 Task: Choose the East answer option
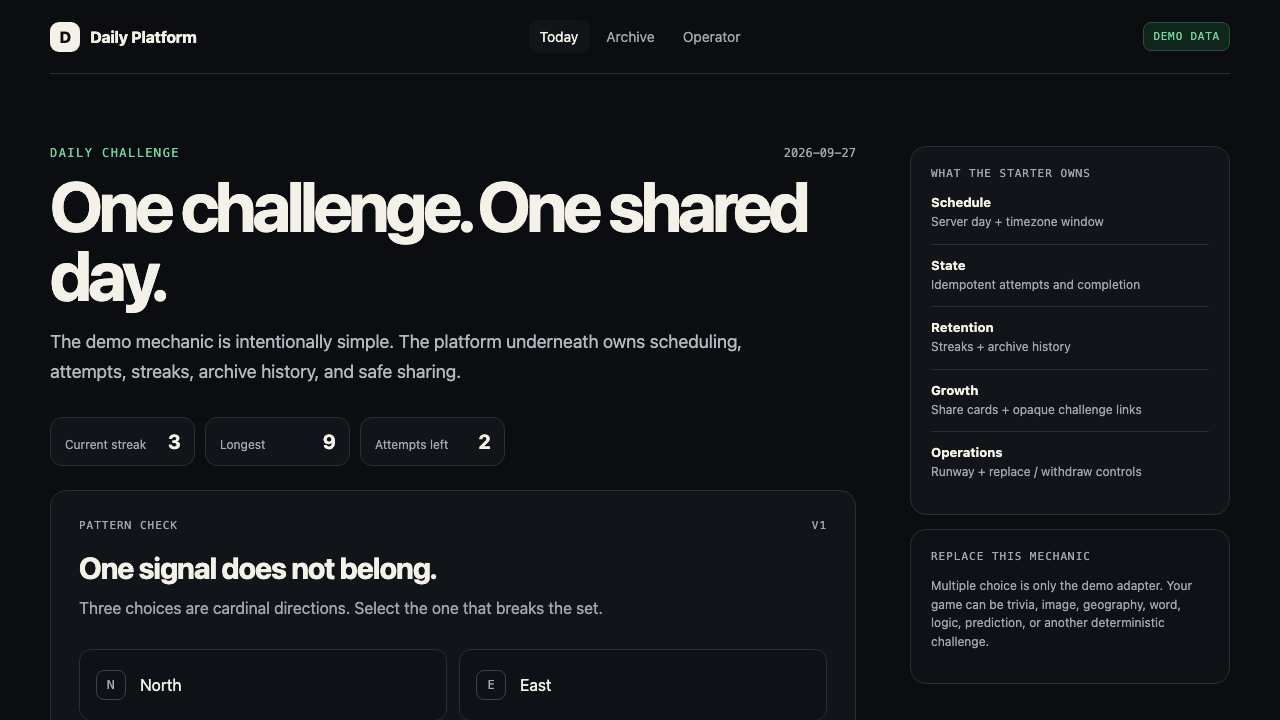tap(643, 685)
